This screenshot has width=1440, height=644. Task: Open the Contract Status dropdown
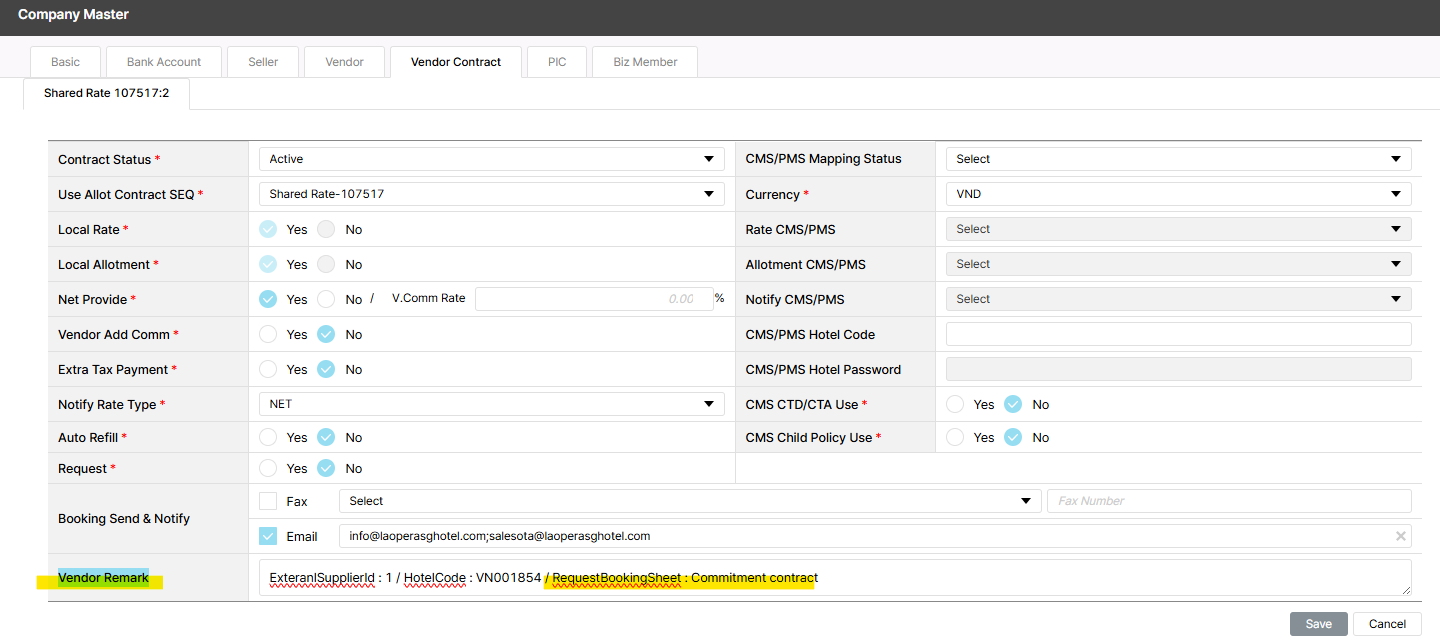coord(490,159)
